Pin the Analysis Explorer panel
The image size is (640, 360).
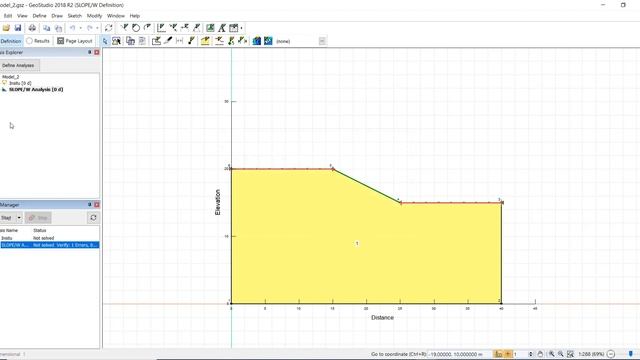pos(89,52)
